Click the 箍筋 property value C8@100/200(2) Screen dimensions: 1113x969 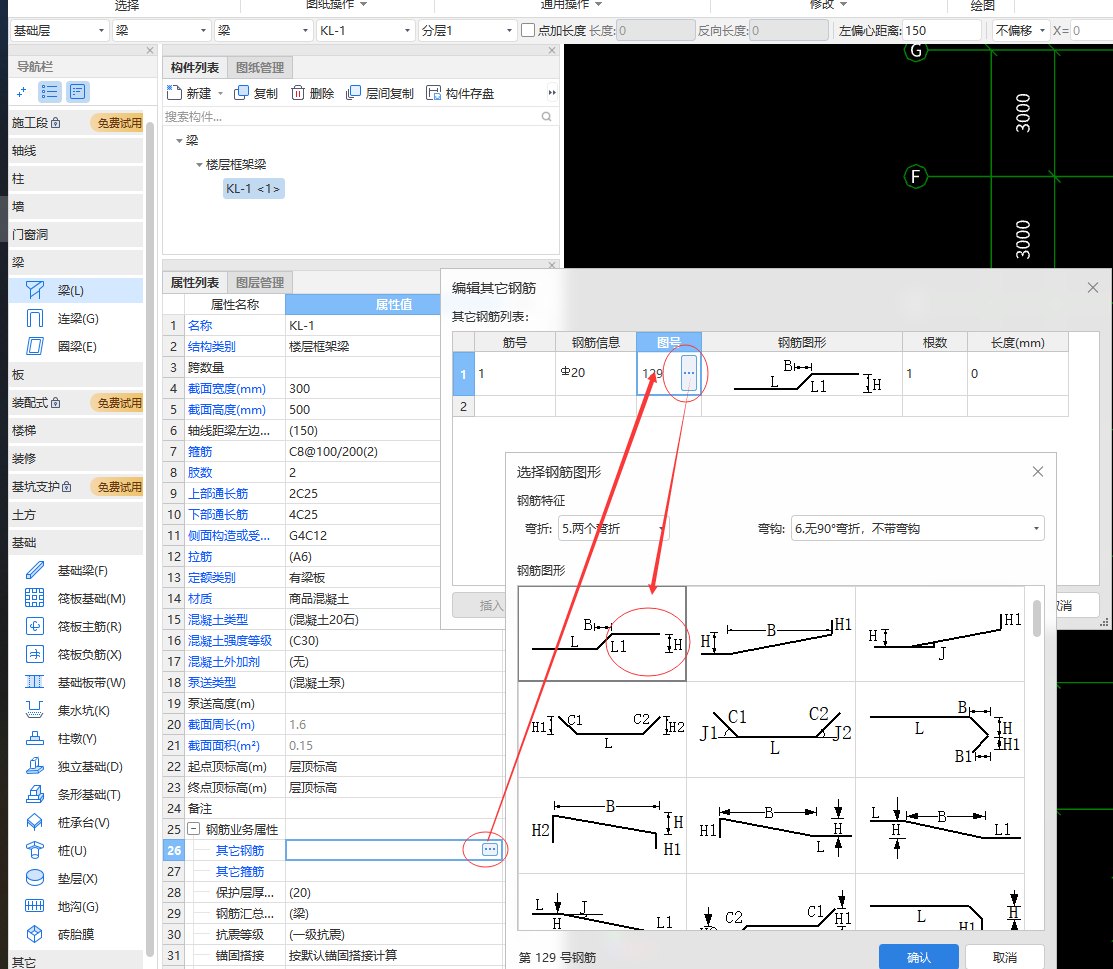[x=362, y=451]
